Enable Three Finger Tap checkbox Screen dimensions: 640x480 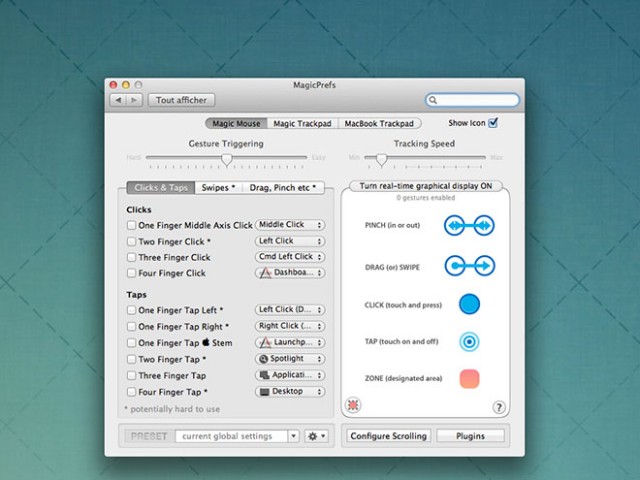point(131,376)
